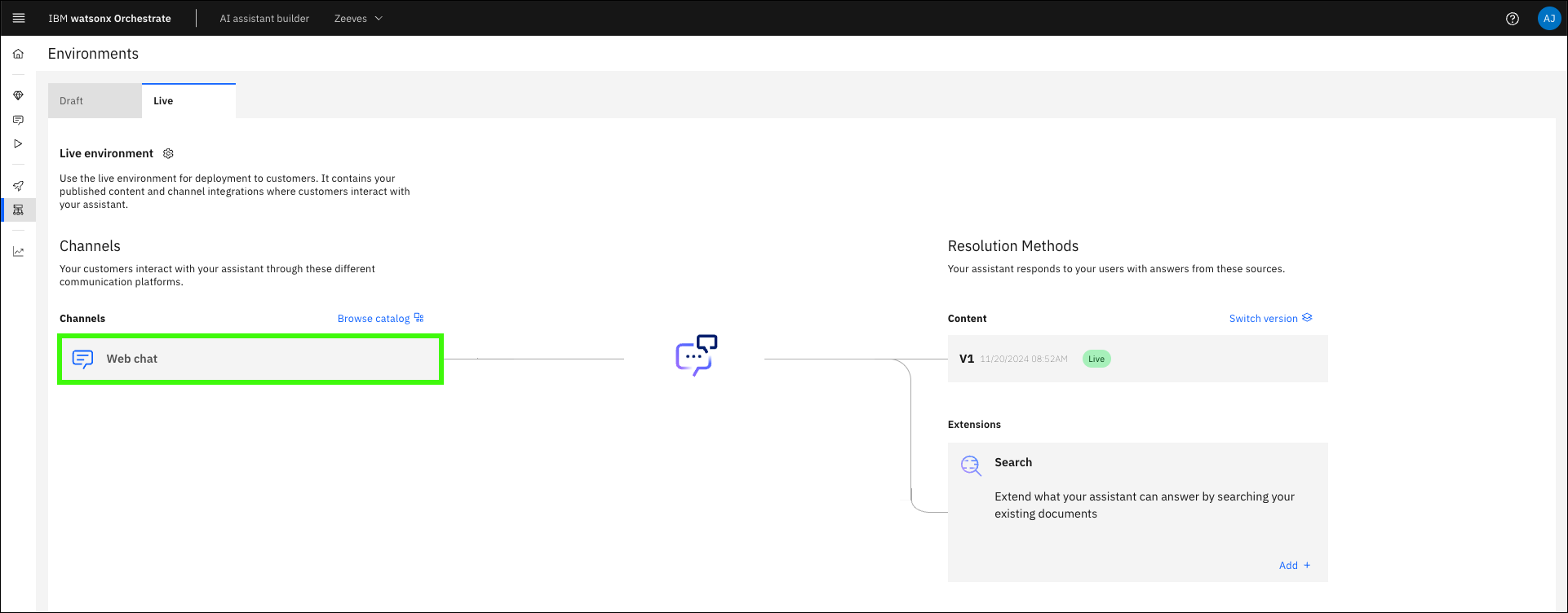The image size is (1568, 613).
Task: Open Live environment settings gear
Action: [169, 153]
